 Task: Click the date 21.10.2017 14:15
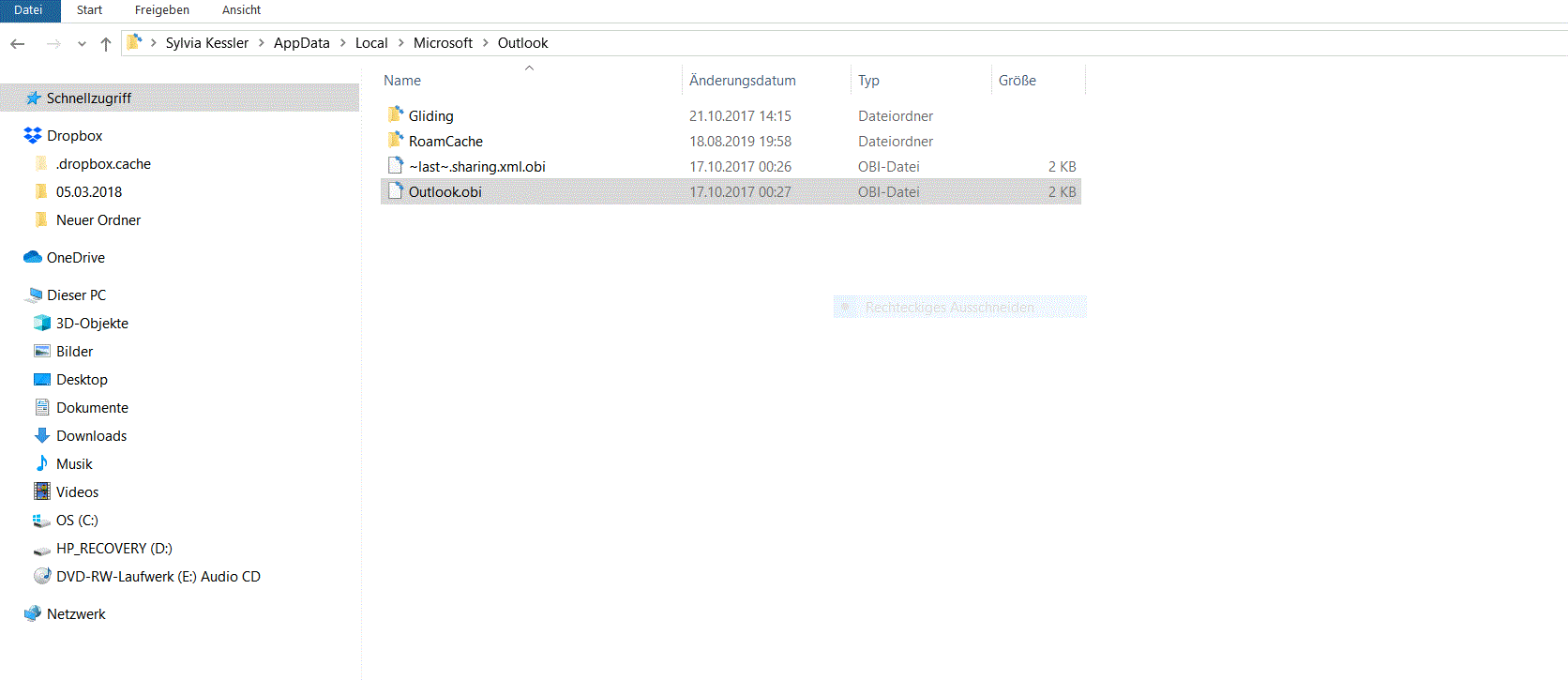pos(740,116)
